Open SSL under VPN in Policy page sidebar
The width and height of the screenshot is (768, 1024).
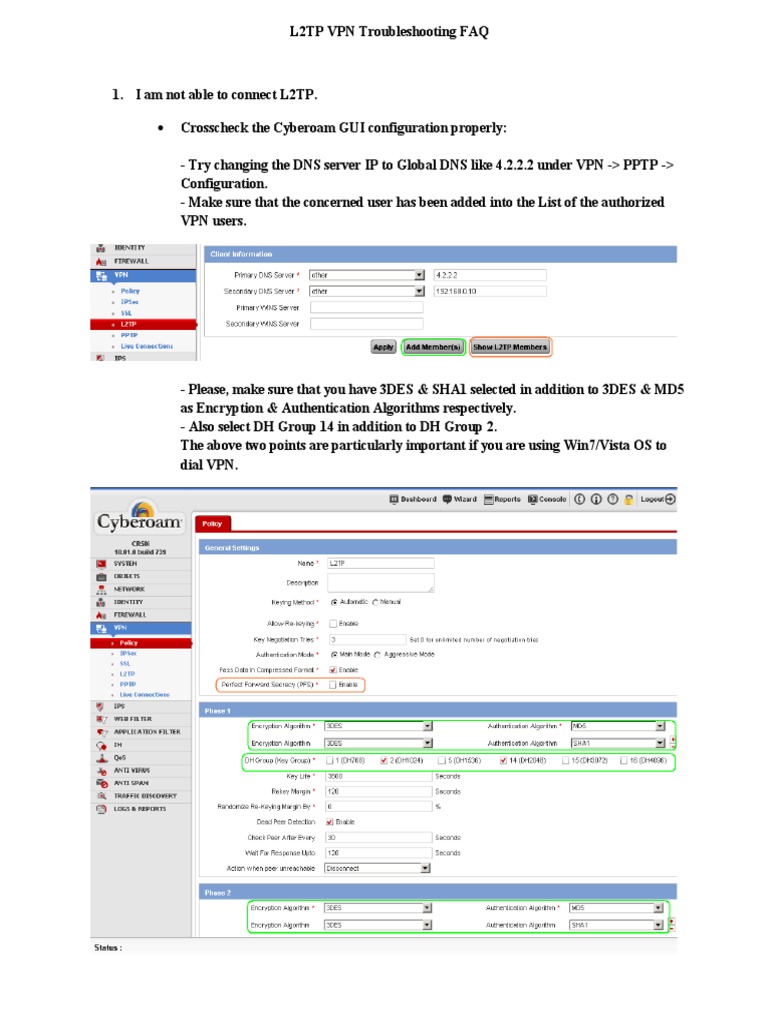click(x=125, y=664)
